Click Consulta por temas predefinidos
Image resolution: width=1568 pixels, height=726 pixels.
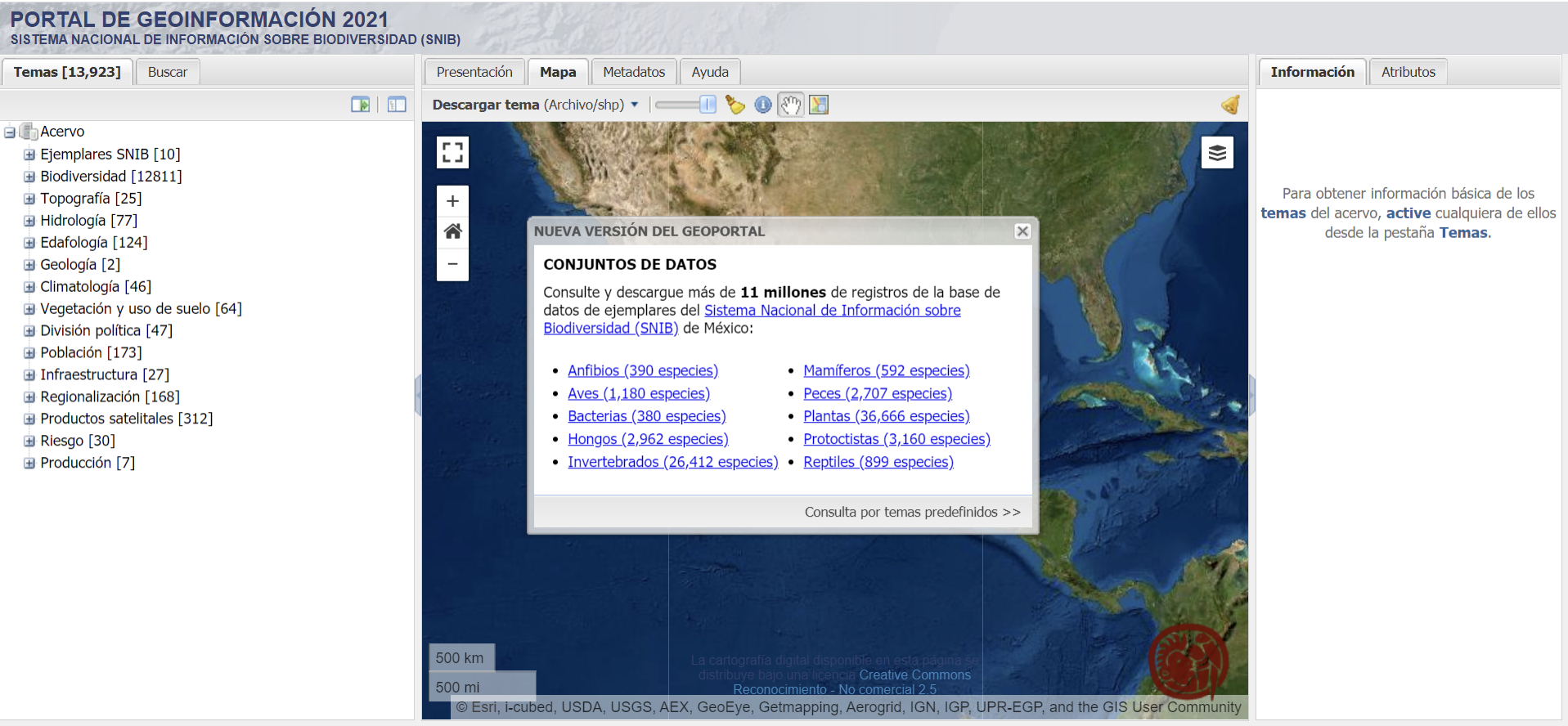tap(912, 512)
